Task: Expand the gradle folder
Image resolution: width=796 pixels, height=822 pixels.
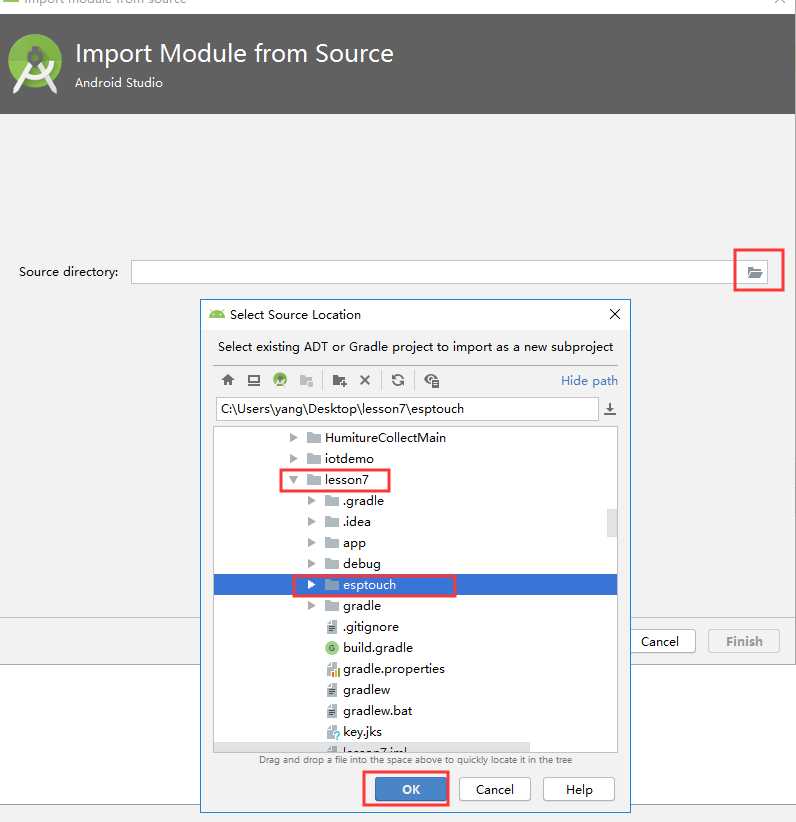Action: click(311, 605)
